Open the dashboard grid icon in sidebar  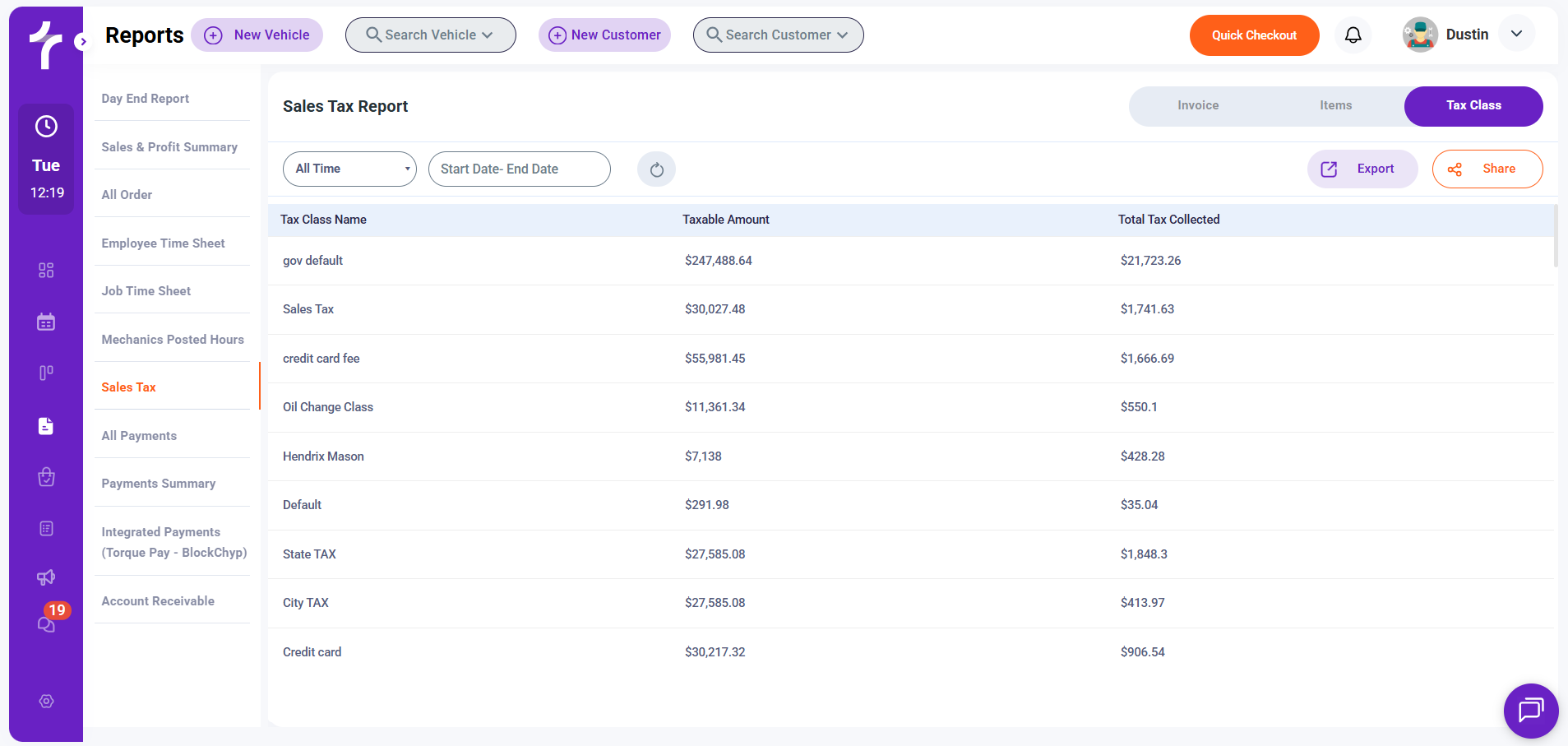tap(46, 271)
